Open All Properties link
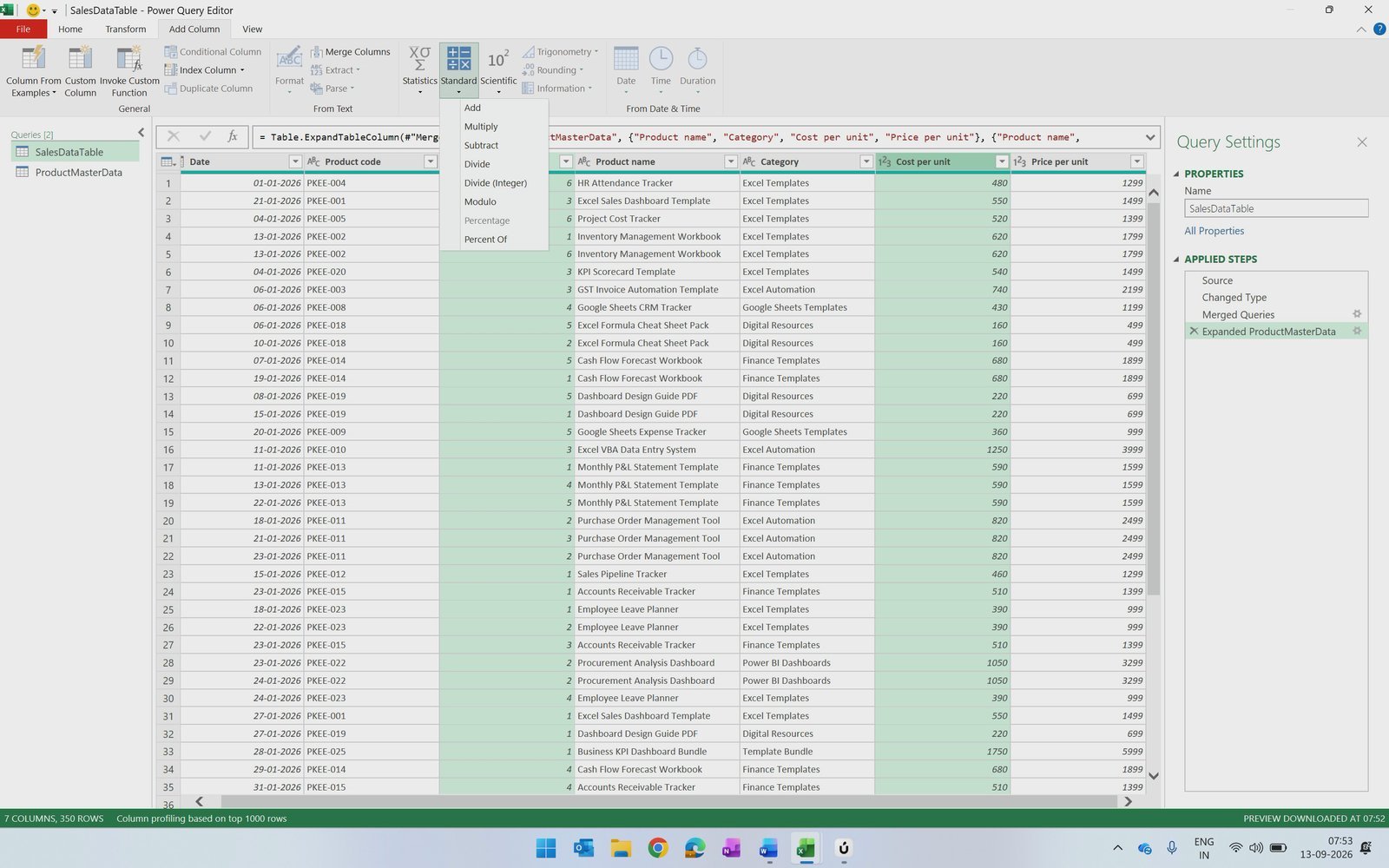Viewport: 1389px width, 868px height. (1214, 231)
